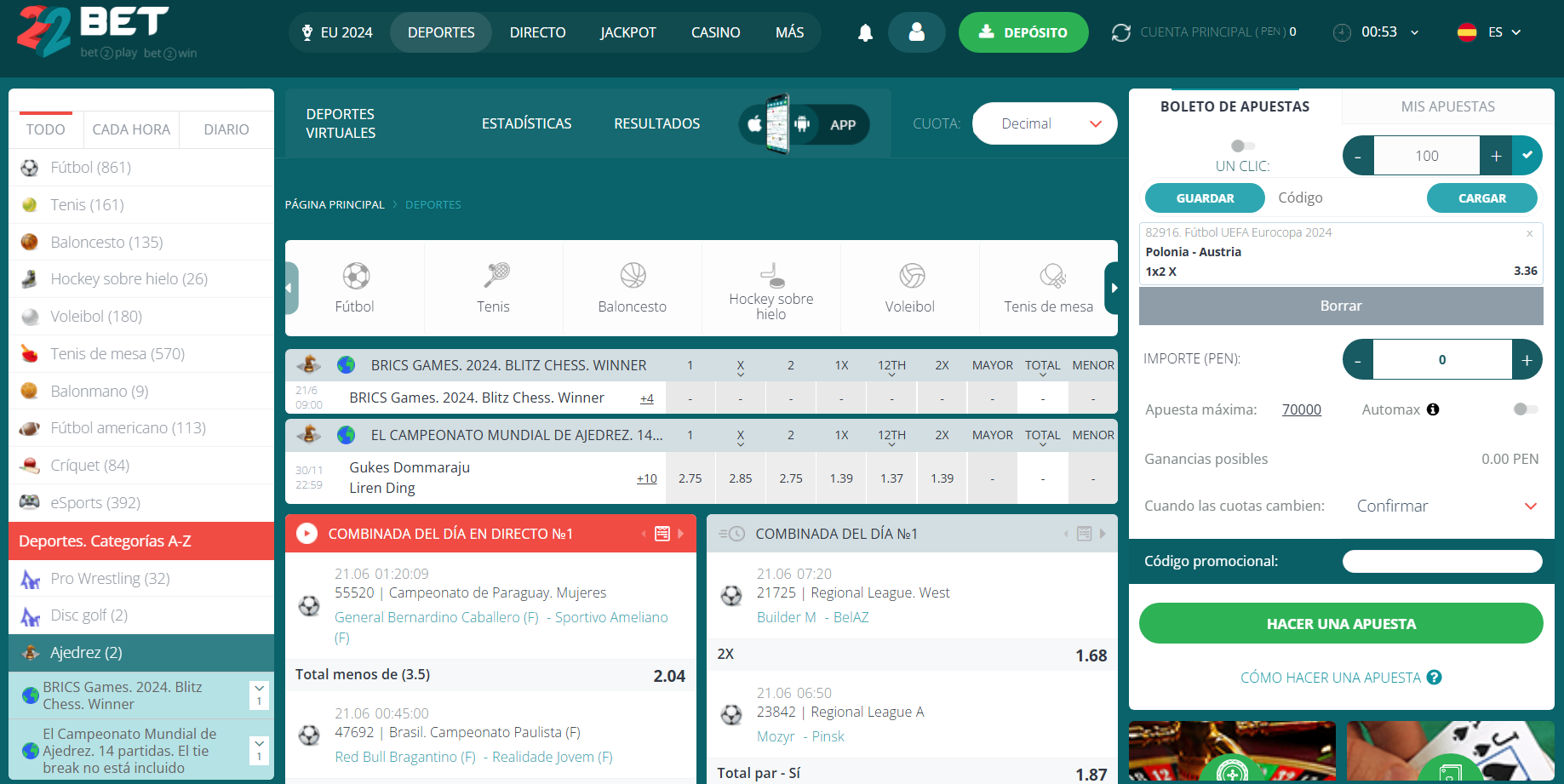
Task: Click the GUARDAR button
Action: pyautogui.click(x=1205, y=198)
